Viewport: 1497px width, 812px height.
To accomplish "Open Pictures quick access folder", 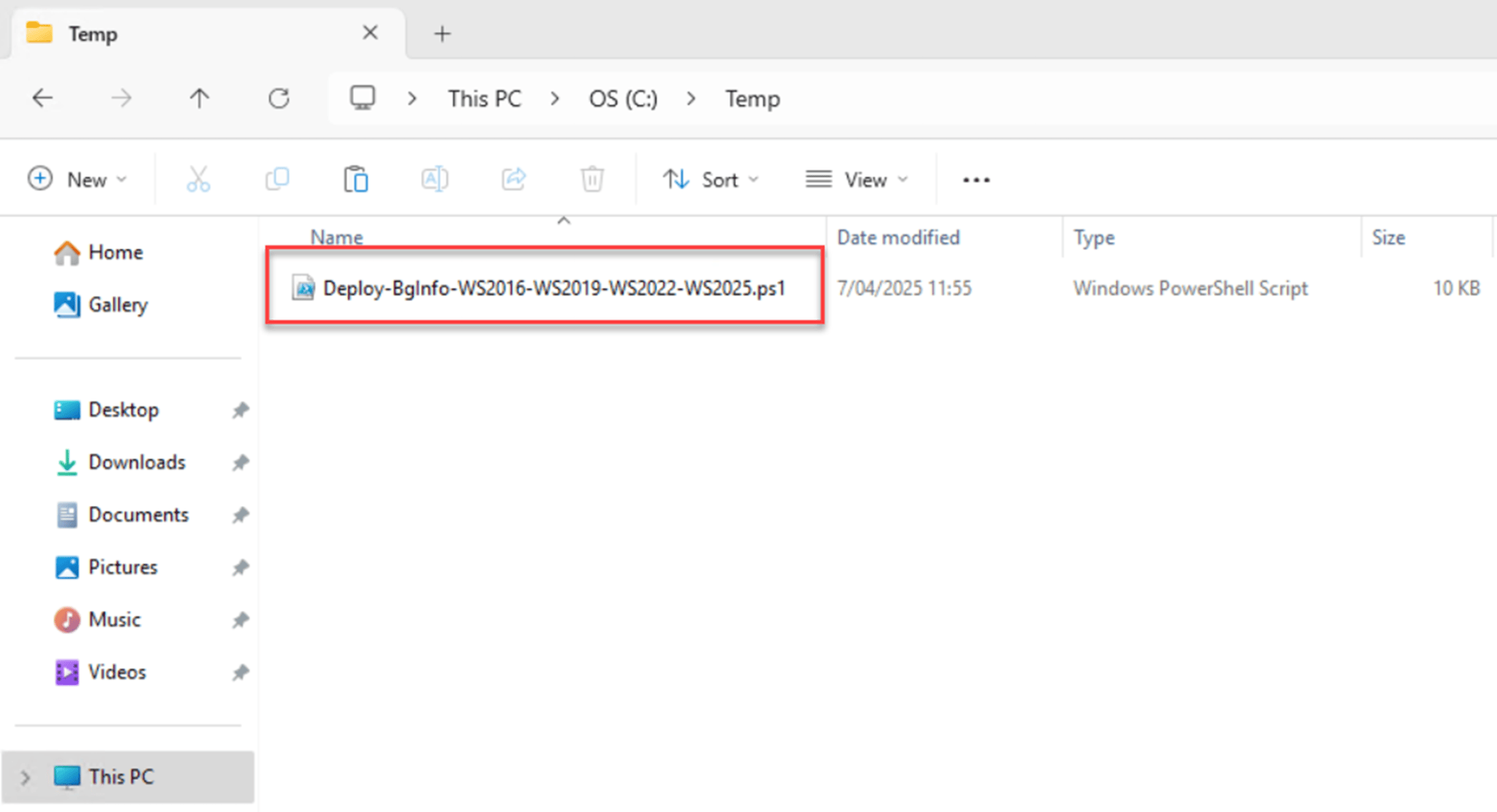I will click(106, 567).
